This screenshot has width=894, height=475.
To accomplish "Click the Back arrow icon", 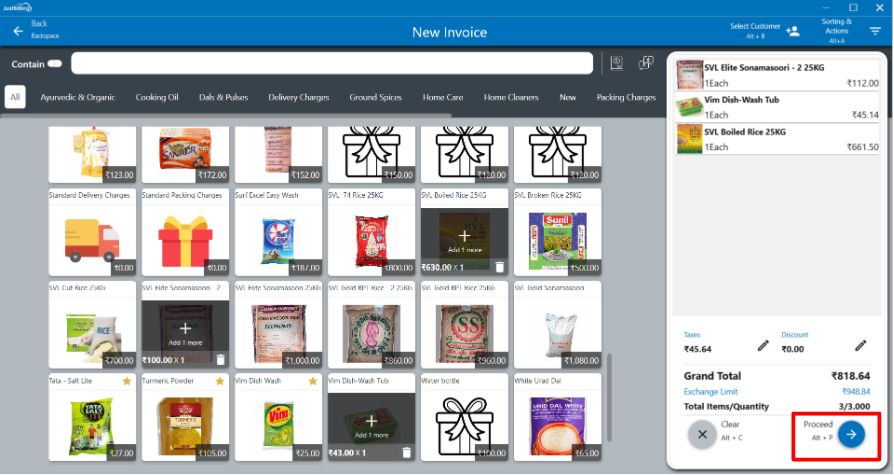I will click(x=18, y=31).
